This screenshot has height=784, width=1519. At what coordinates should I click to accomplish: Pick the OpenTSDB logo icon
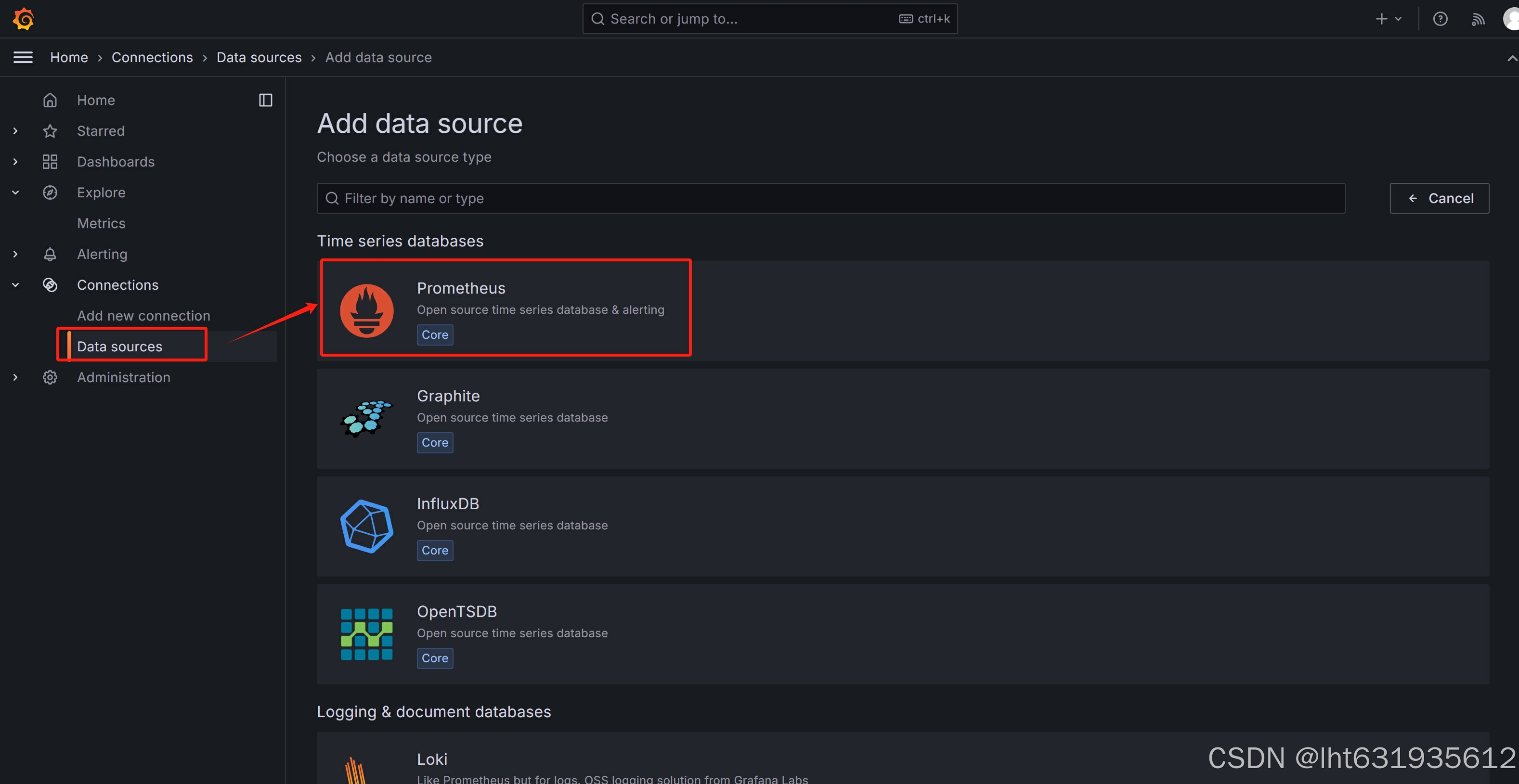(366, 634)
